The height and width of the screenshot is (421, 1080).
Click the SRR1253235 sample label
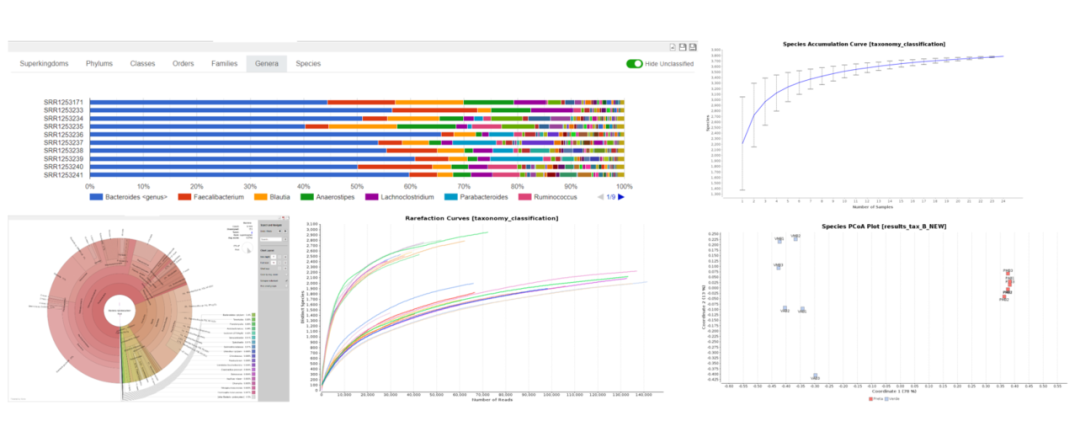[63, 127]
